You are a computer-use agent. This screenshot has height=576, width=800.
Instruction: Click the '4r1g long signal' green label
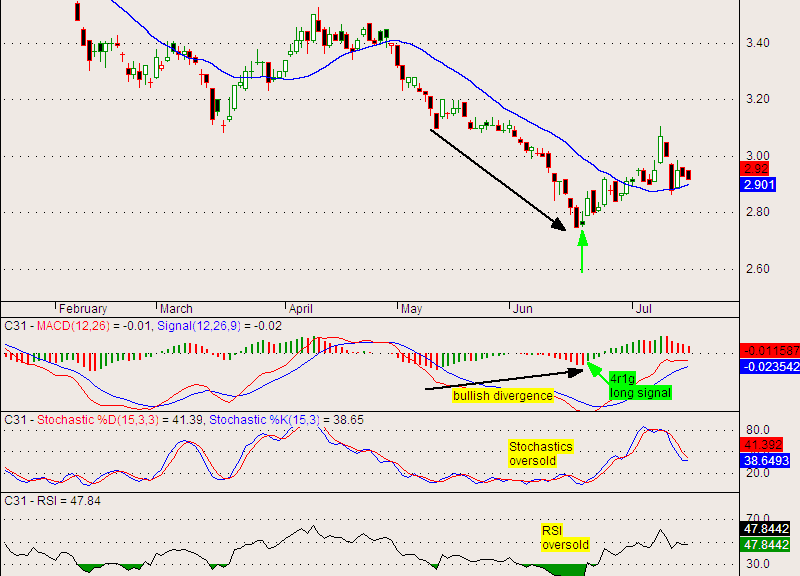click(639, 385)
